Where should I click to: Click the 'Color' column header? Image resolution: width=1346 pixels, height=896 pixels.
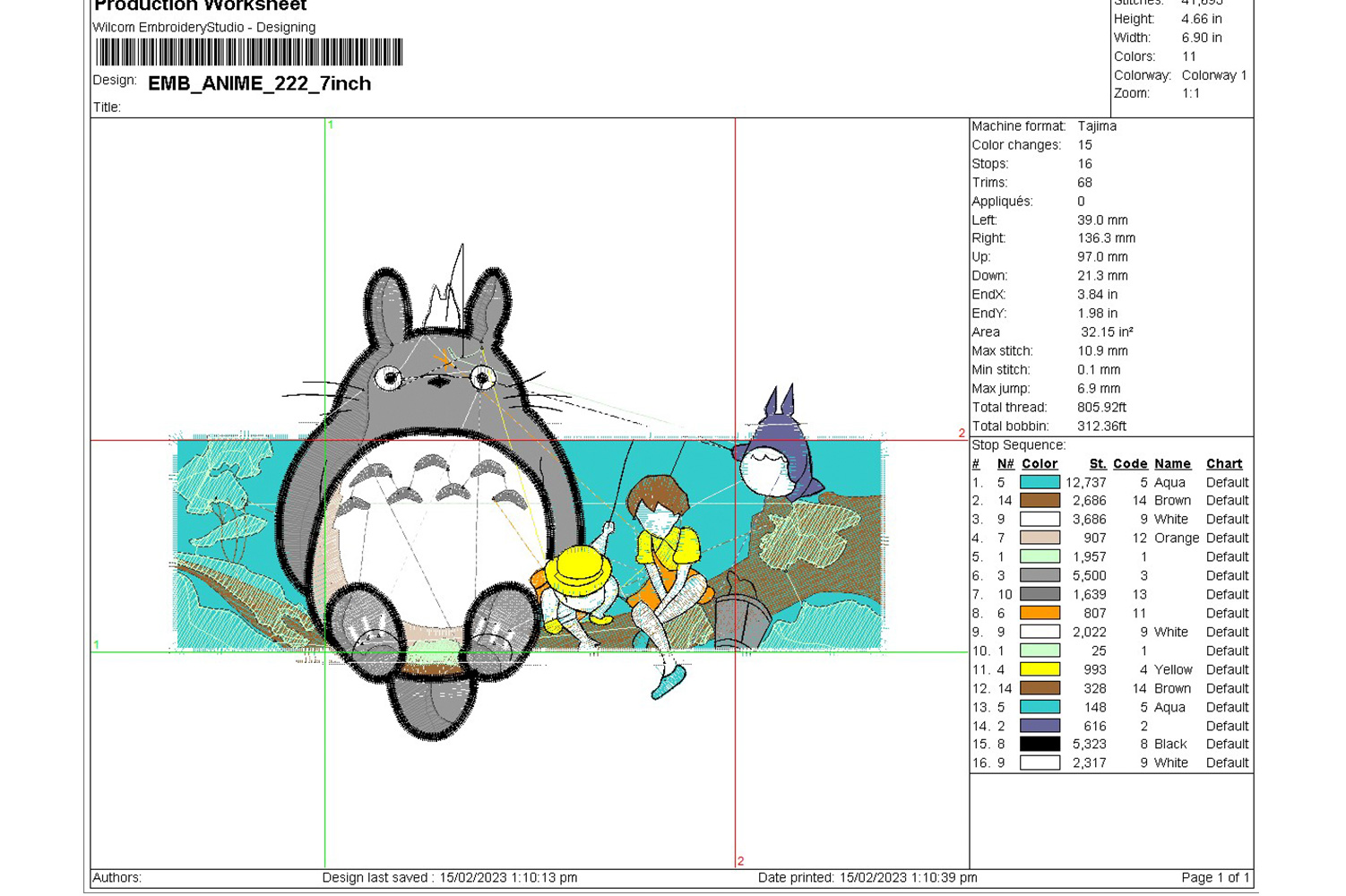point(1040,464)
